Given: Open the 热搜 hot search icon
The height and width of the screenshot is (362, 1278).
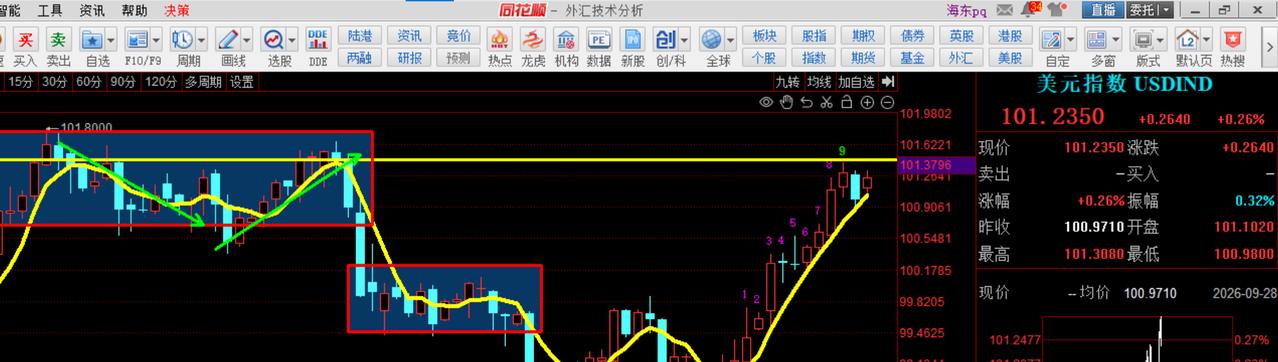Looking at the screenshot, I should pyautogui.click(x=1233, y=40).
